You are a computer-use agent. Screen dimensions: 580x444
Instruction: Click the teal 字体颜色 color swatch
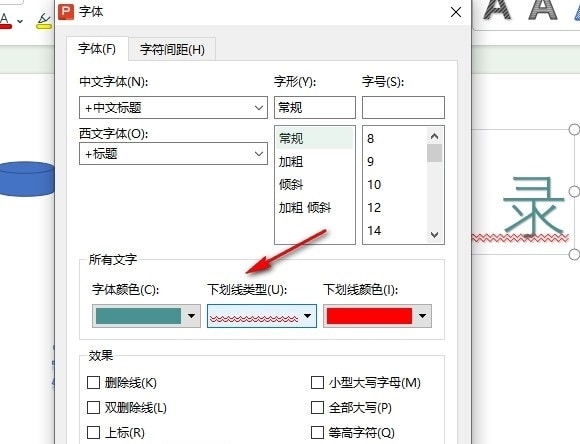[x=138, y=316]
